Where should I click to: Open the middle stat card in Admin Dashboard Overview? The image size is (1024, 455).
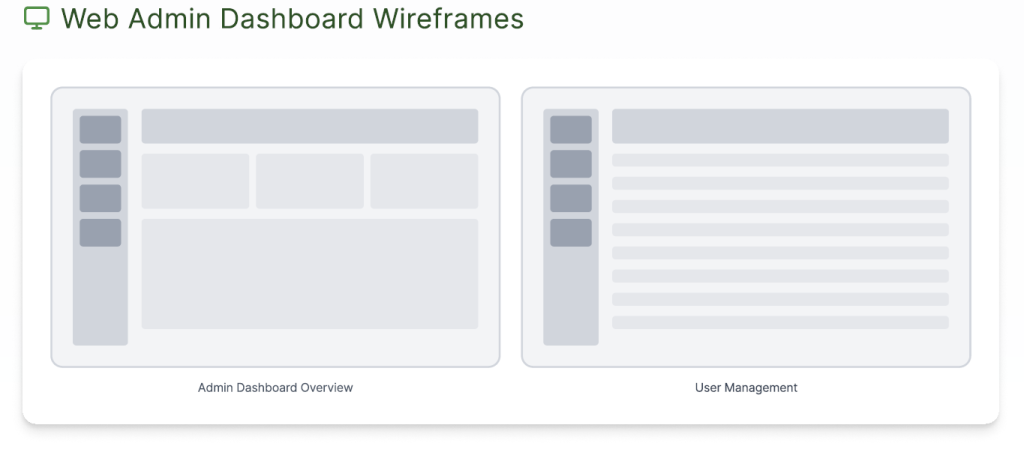pos(310,181)
